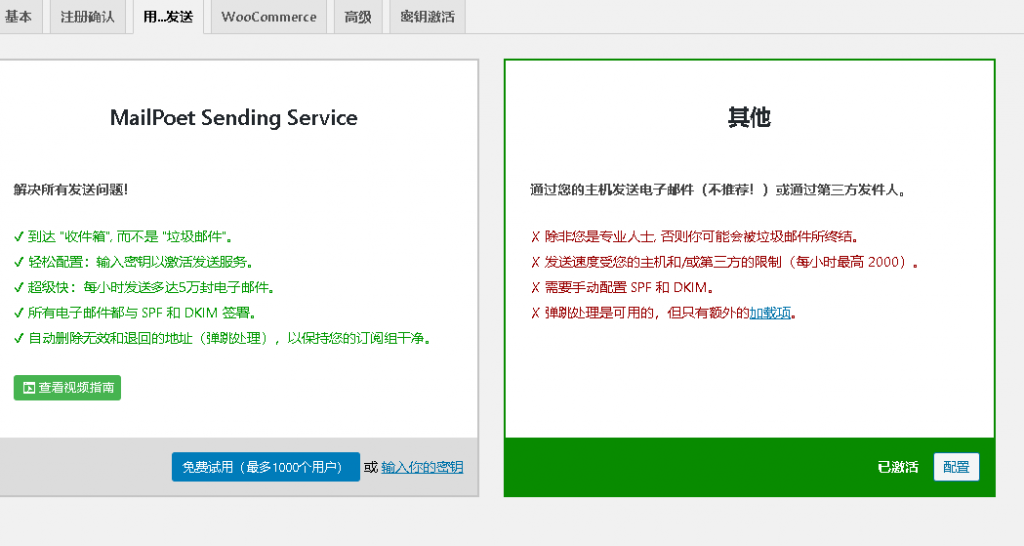The width and height of the screenshot is (1024, 546).
Task: Follow the 输入你的密钥 link
Action: pos(422,467)
